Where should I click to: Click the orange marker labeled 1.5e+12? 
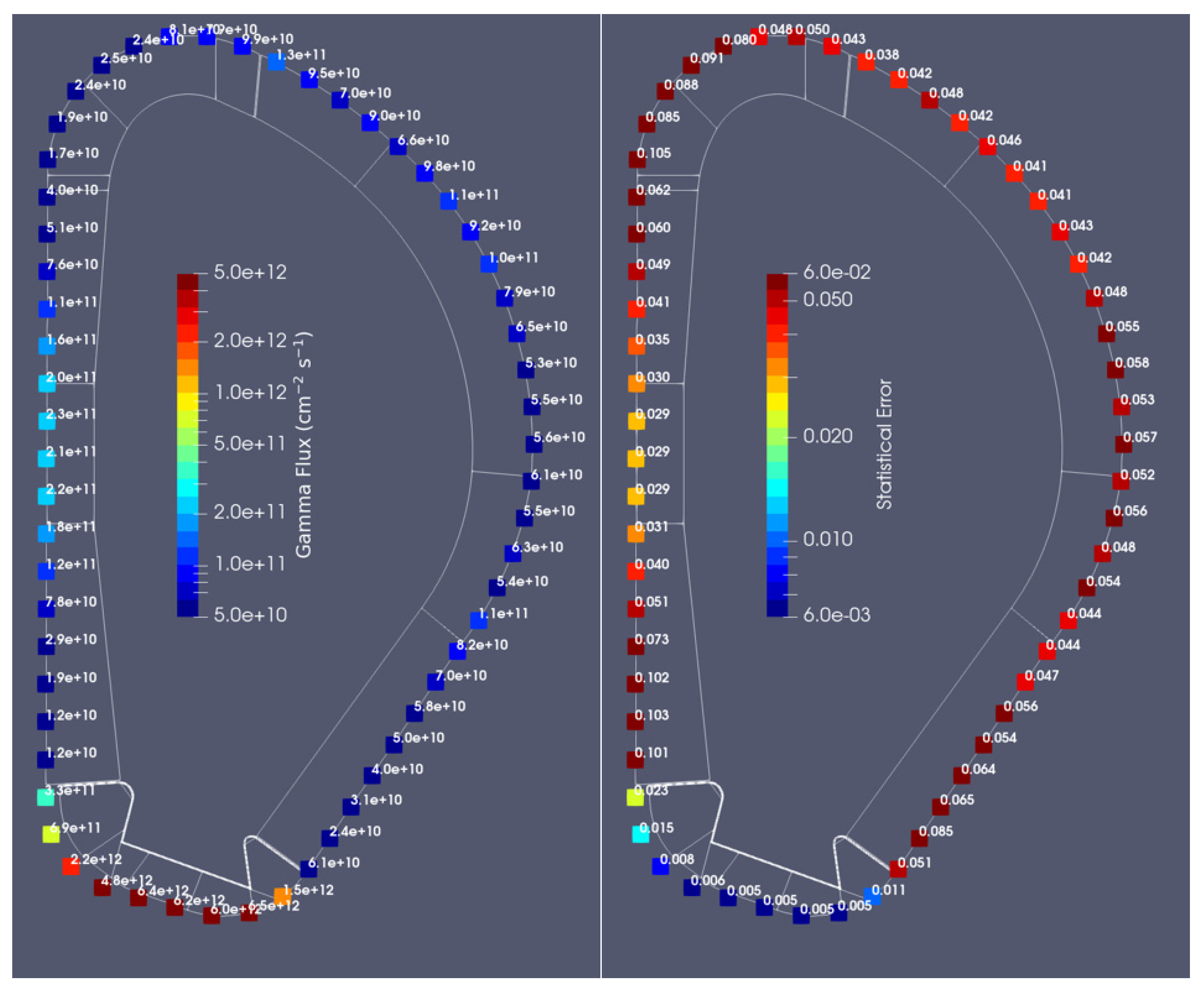[x=283, y=896]
